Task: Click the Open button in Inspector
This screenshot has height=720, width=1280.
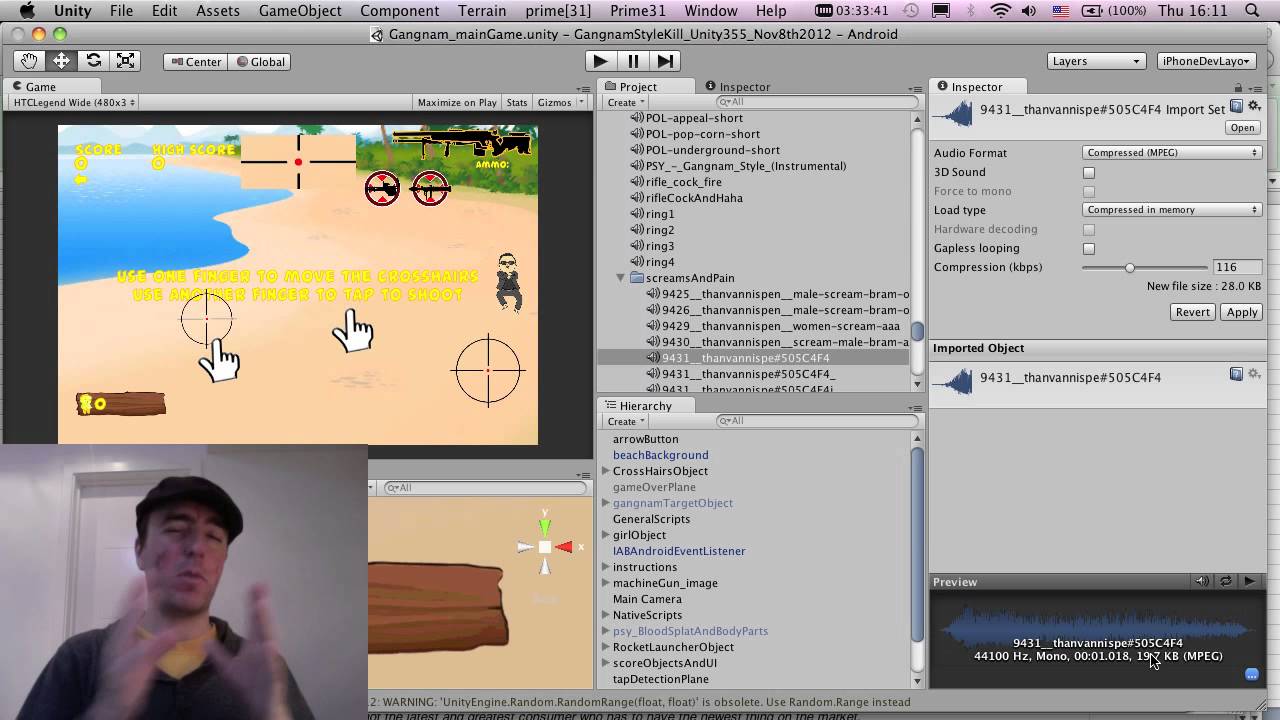Action: (x=1242, y=128)
